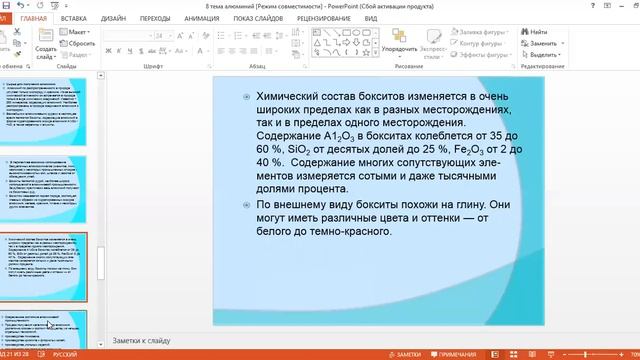Click ЗАМЕТКИ button in status bar

[404, 354]
